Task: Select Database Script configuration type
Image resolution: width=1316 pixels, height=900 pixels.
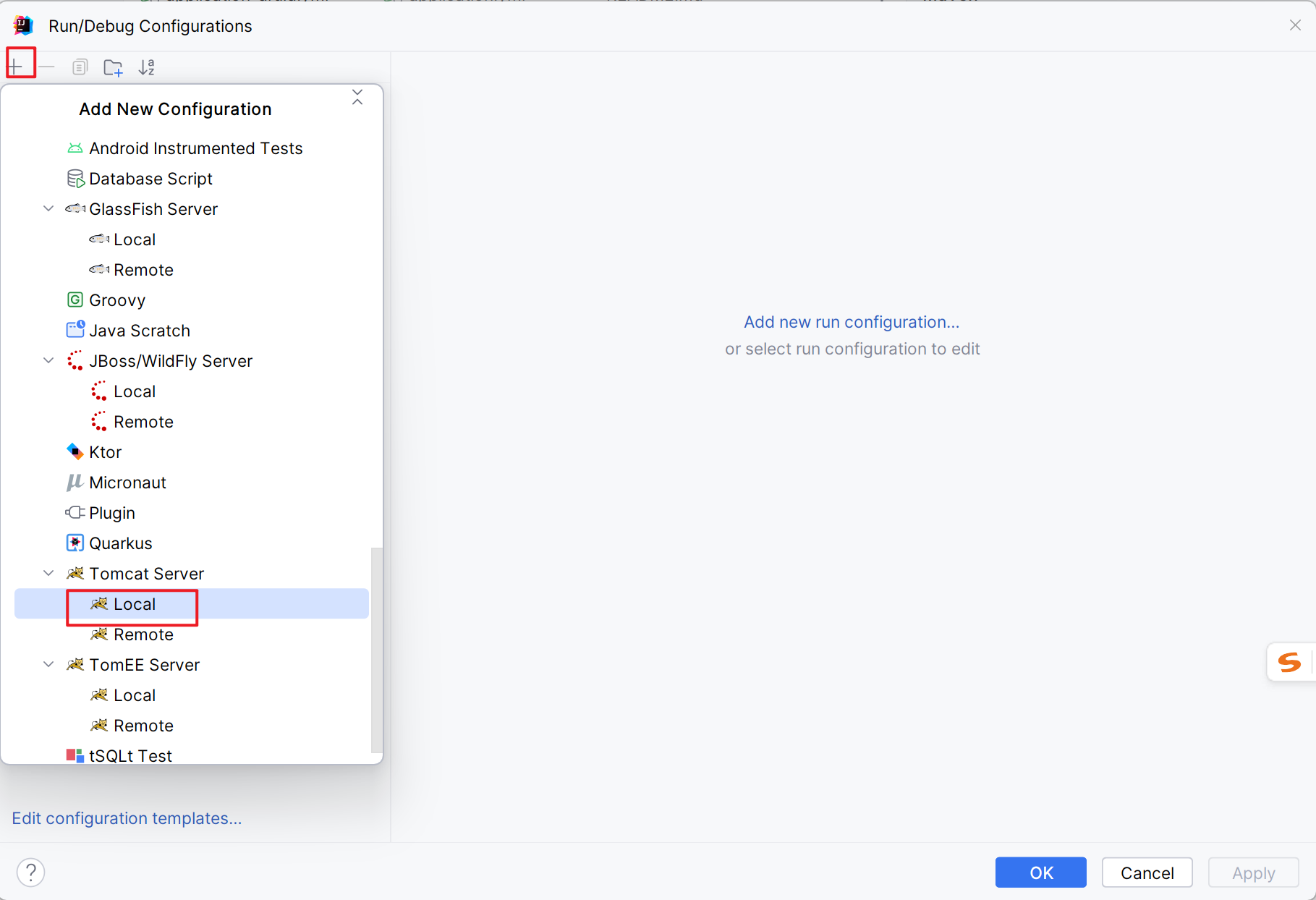Action: [192, 179]
